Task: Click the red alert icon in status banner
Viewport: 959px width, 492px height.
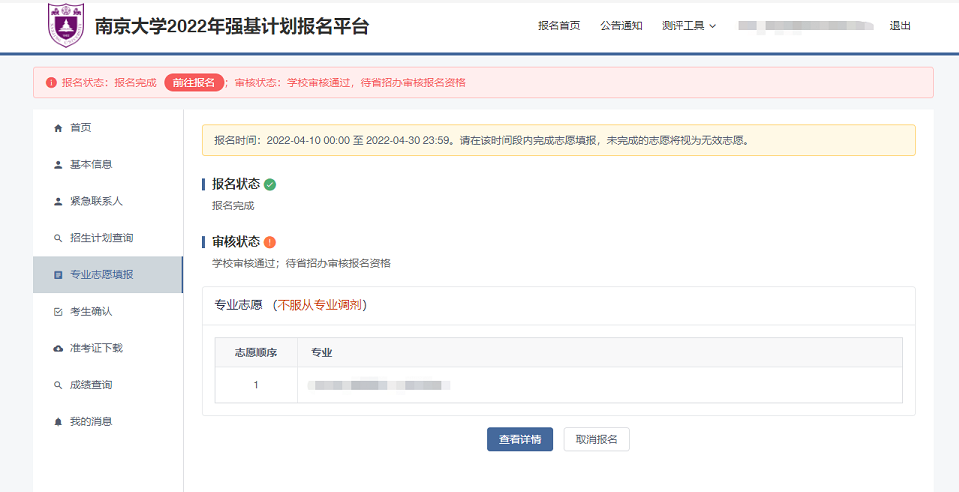Action: (51, 83)
